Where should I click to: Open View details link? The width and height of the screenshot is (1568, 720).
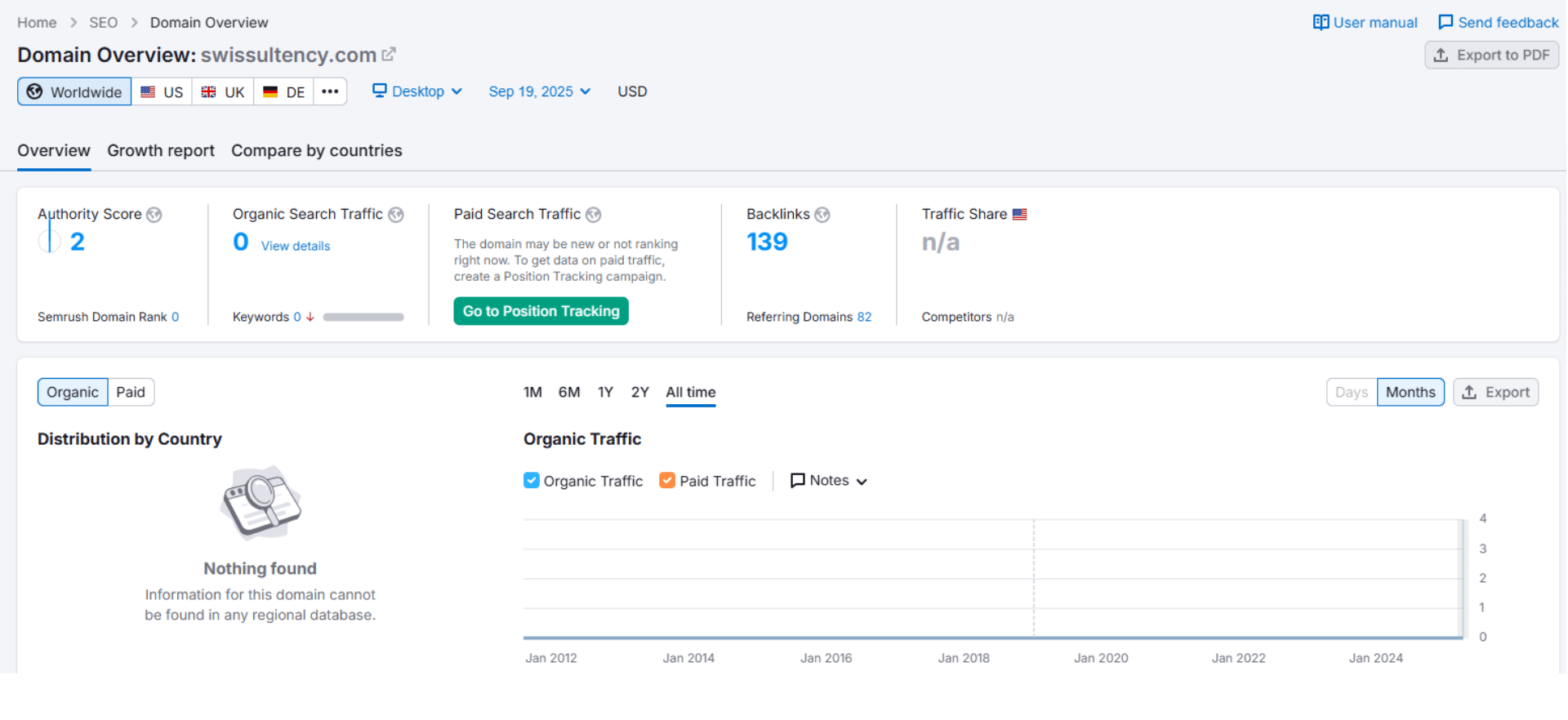[296, 246]
